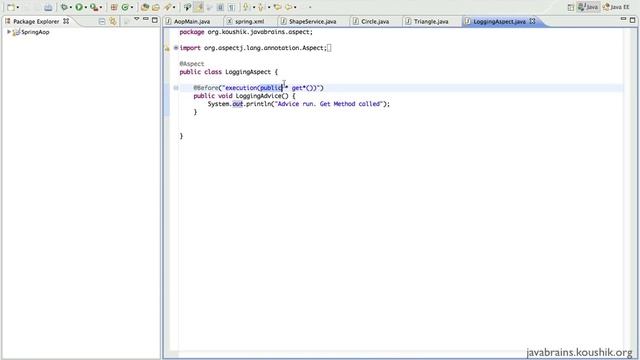
Task: Click the Search flashlight icon
Action: point(167,7)
